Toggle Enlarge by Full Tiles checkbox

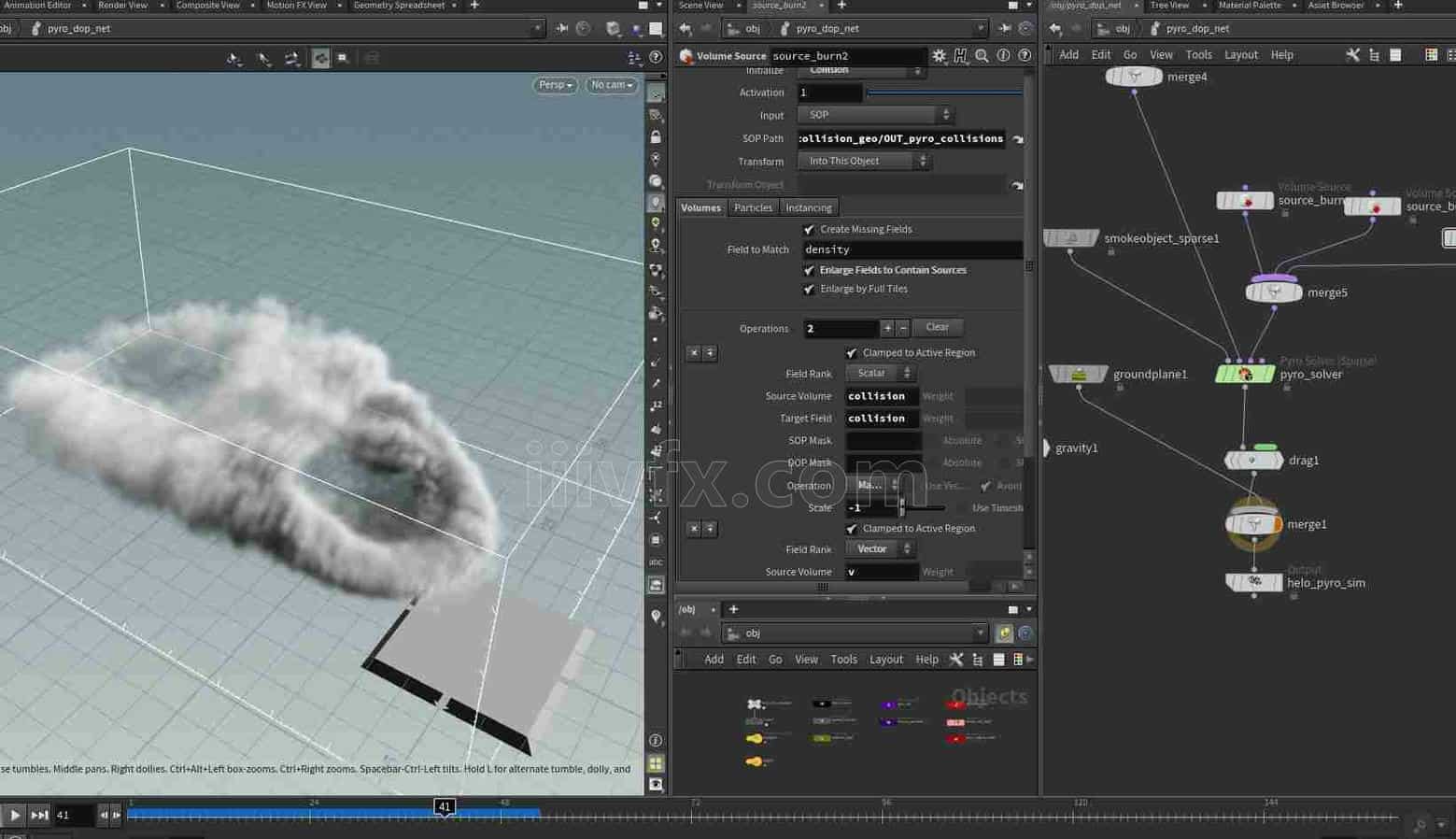pyautogui.click(x=809, y=290)
